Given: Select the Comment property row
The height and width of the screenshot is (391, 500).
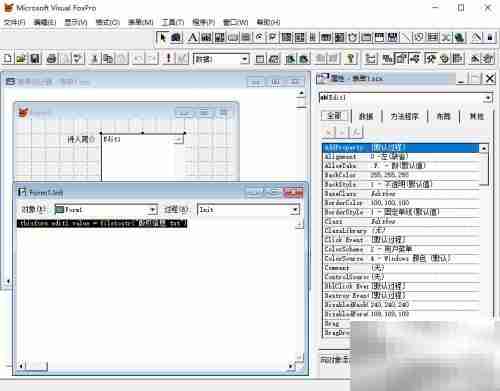Looking at the screenshot, I should click(x=401, y=268).
